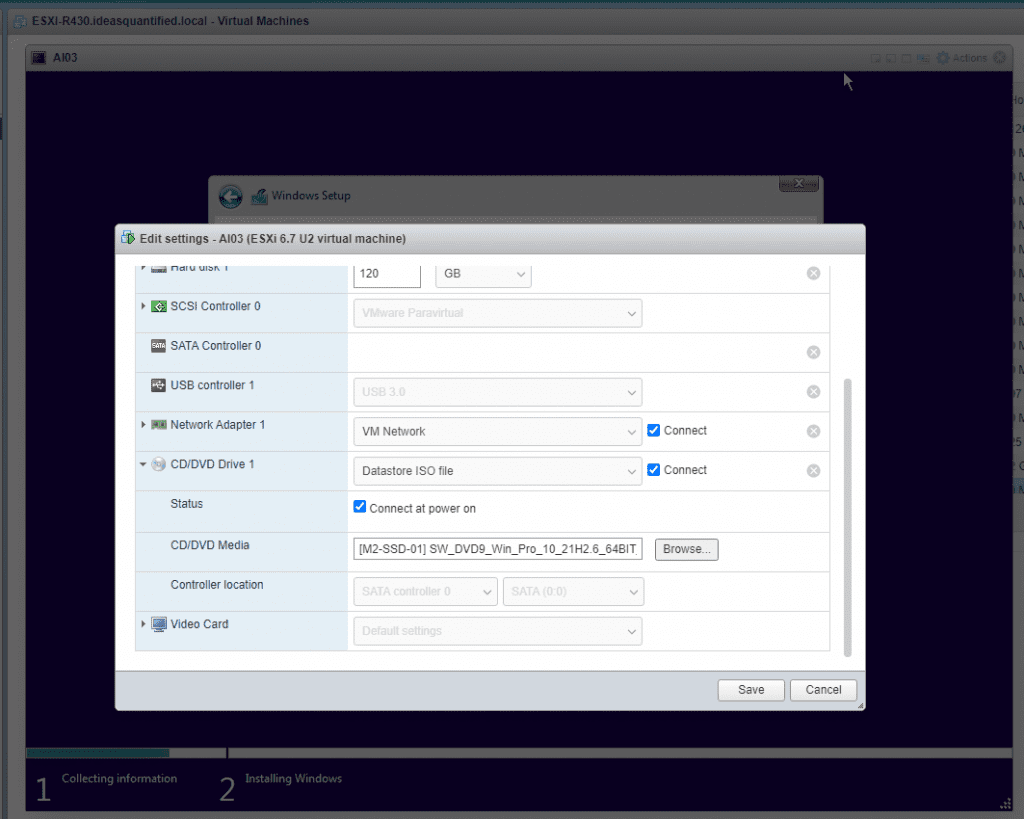Click the ESXi host Virtual Machines icon
Viewport: 1024px width, 819px height.
click(20, 21)
